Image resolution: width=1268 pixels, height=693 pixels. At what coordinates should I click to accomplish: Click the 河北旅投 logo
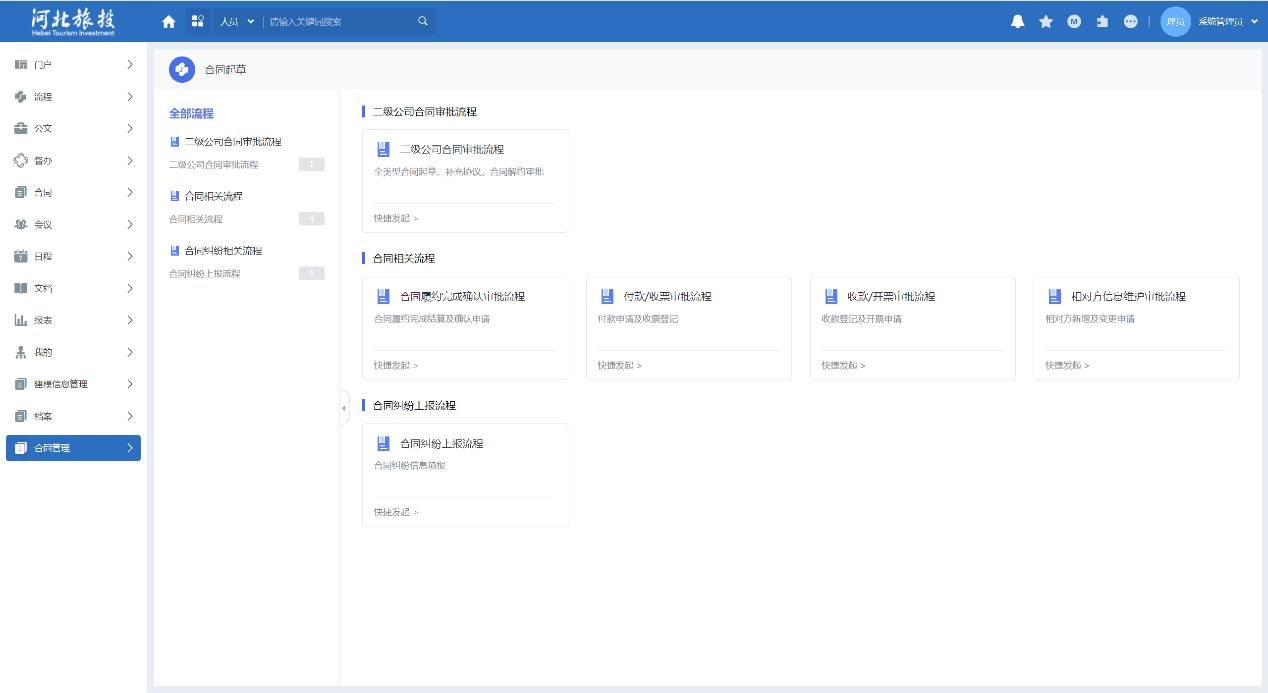(x=73, y=21)
